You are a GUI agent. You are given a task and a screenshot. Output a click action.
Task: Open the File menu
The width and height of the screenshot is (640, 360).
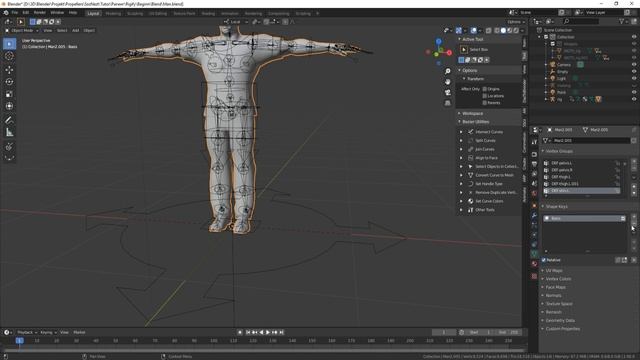pos(15,13)
